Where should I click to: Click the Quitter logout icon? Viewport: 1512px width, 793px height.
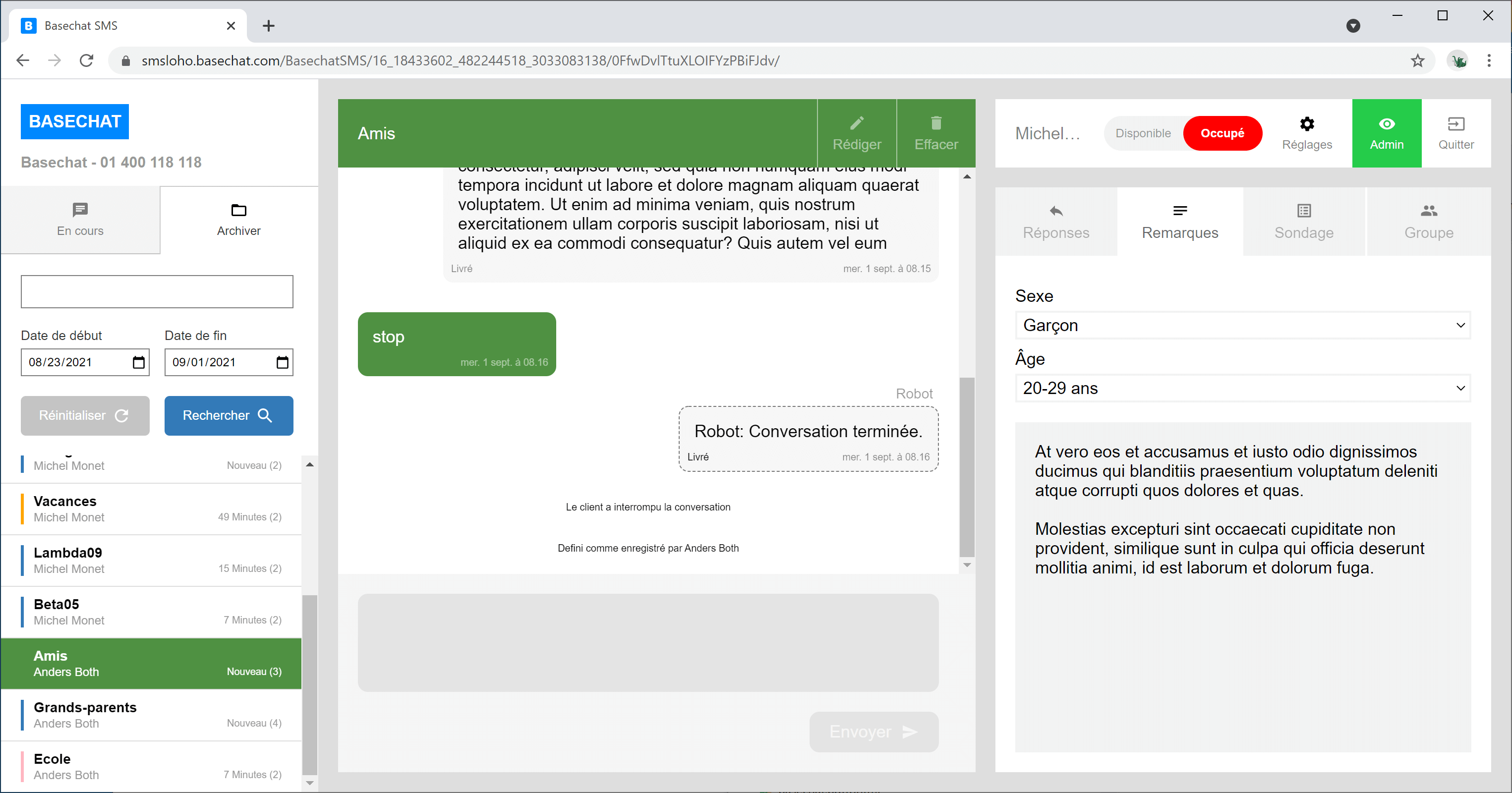(x=1455, y=124)
